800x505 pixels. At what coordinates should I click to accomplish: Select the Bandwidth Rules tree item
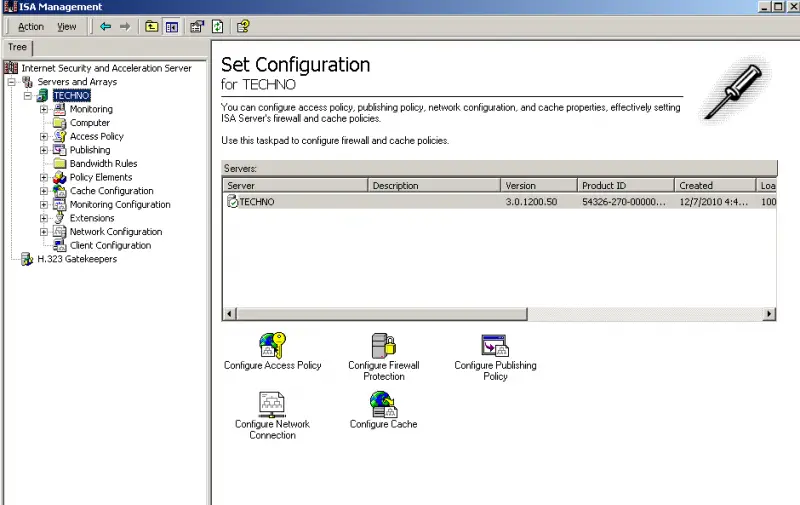pyautogui.click(x=104, y=164)
